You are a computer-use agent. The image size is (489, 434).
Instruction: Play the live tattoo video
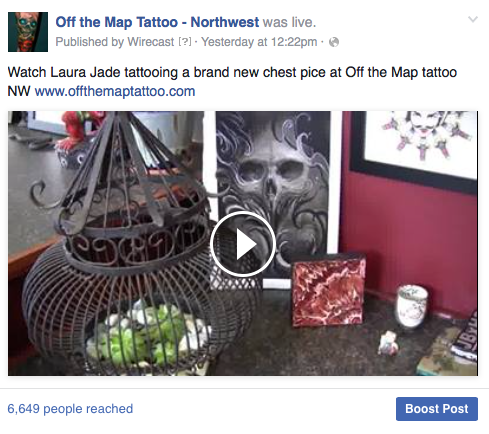click(243, 244)
